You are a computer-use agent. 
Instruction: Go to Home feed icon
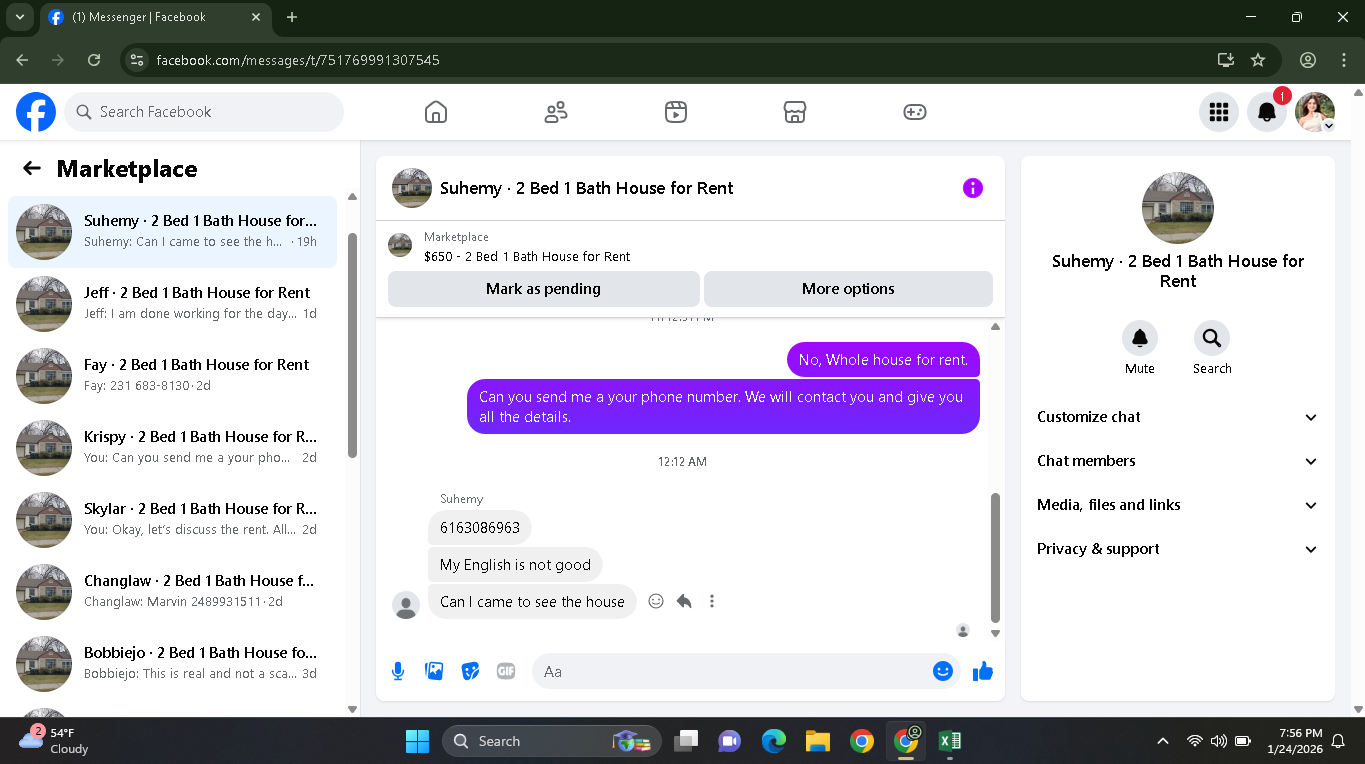436,112
